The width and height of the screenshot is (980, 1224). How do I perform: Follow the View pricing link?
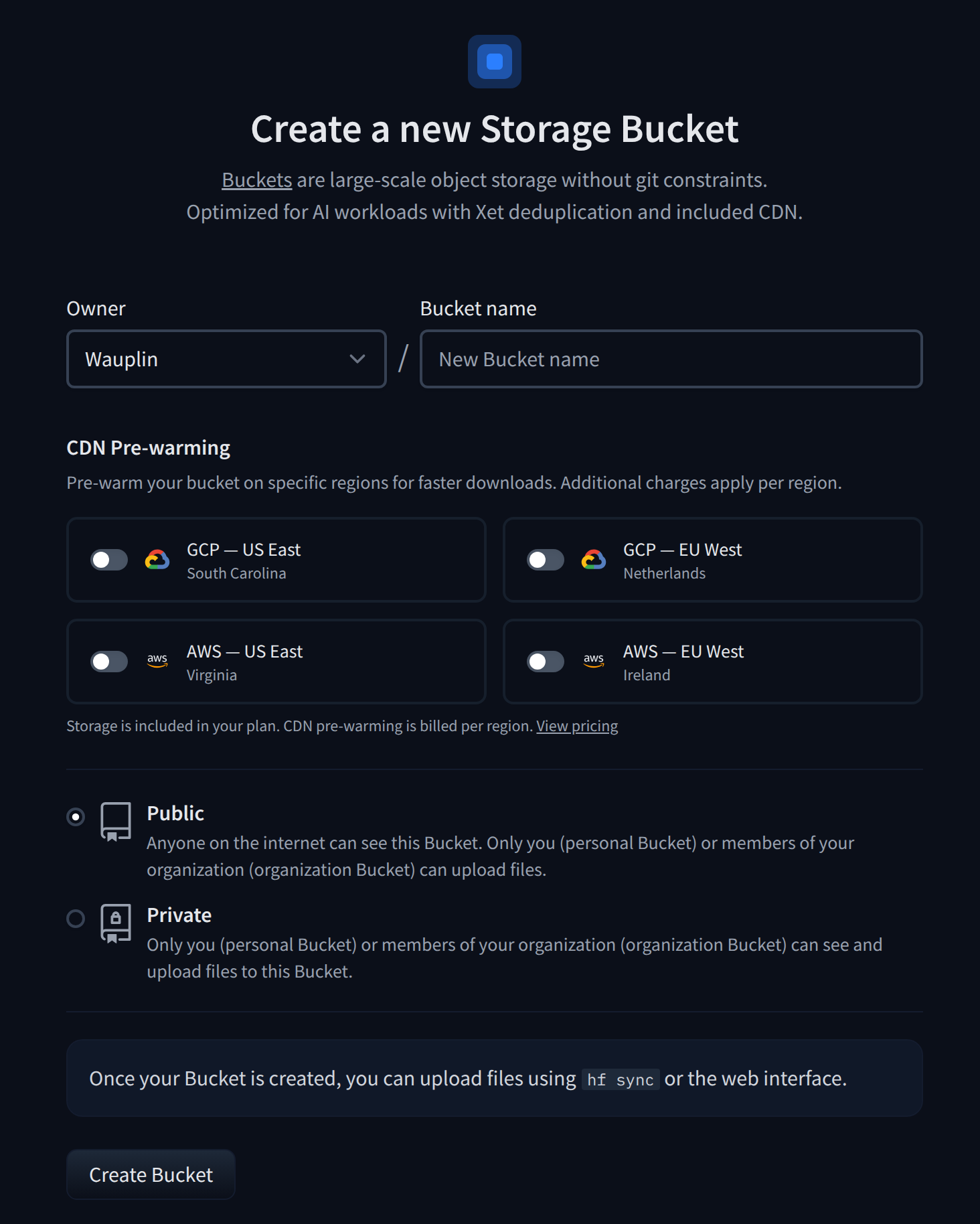[577, 726]
